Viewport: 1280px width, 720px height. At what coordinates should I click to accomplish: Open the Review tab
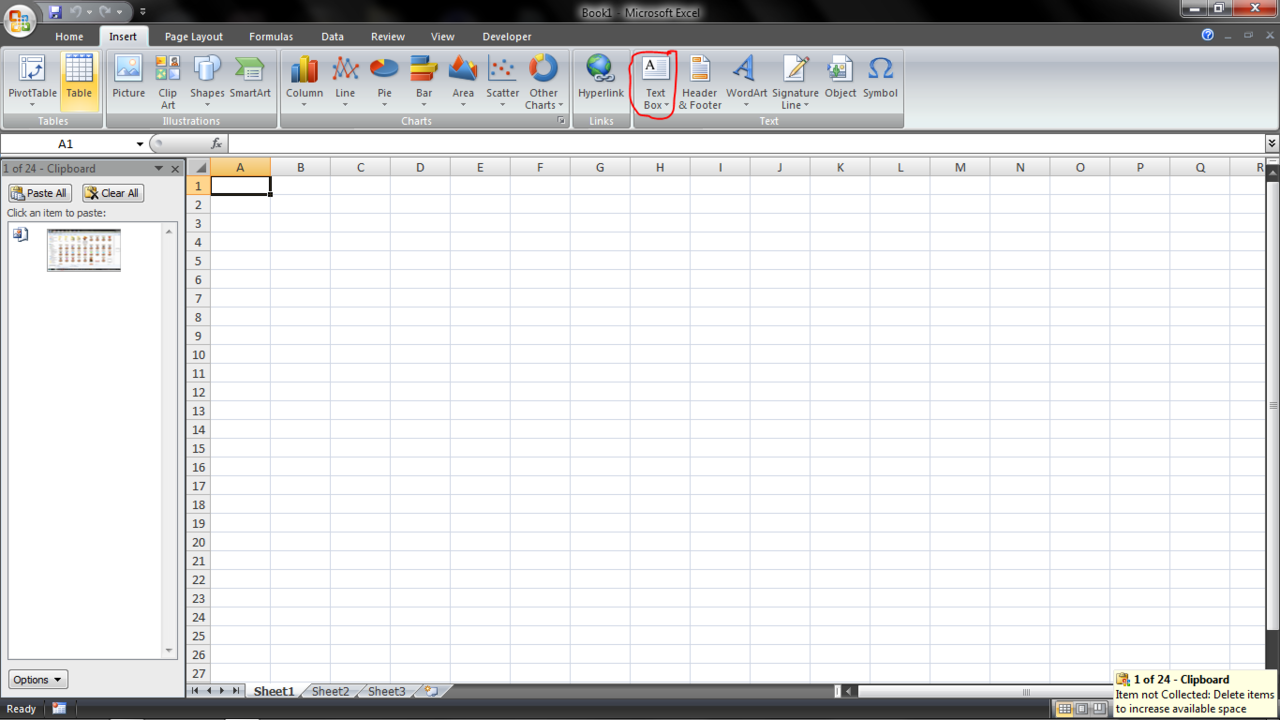click(x=388, y=37)
